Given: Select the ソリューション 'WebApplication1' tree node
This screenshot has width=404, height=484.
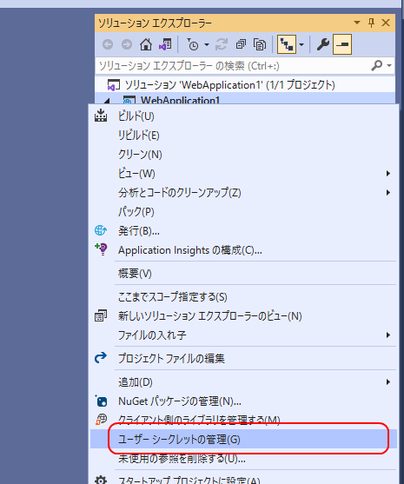Looking at the screenshot, I should tap(230, 85).
